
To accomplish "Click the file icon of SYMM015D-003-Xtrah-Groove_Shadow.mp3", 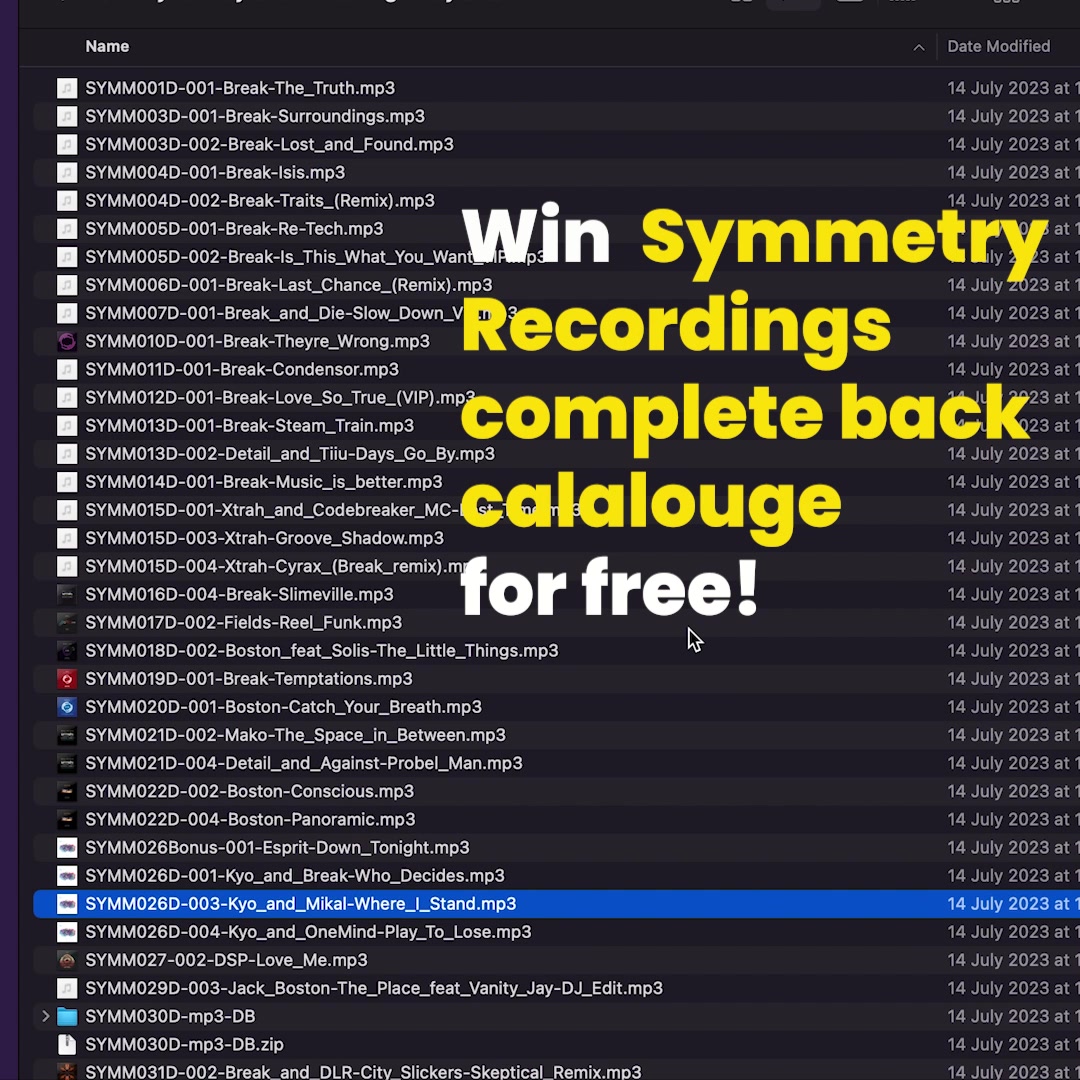I will 67,539.
